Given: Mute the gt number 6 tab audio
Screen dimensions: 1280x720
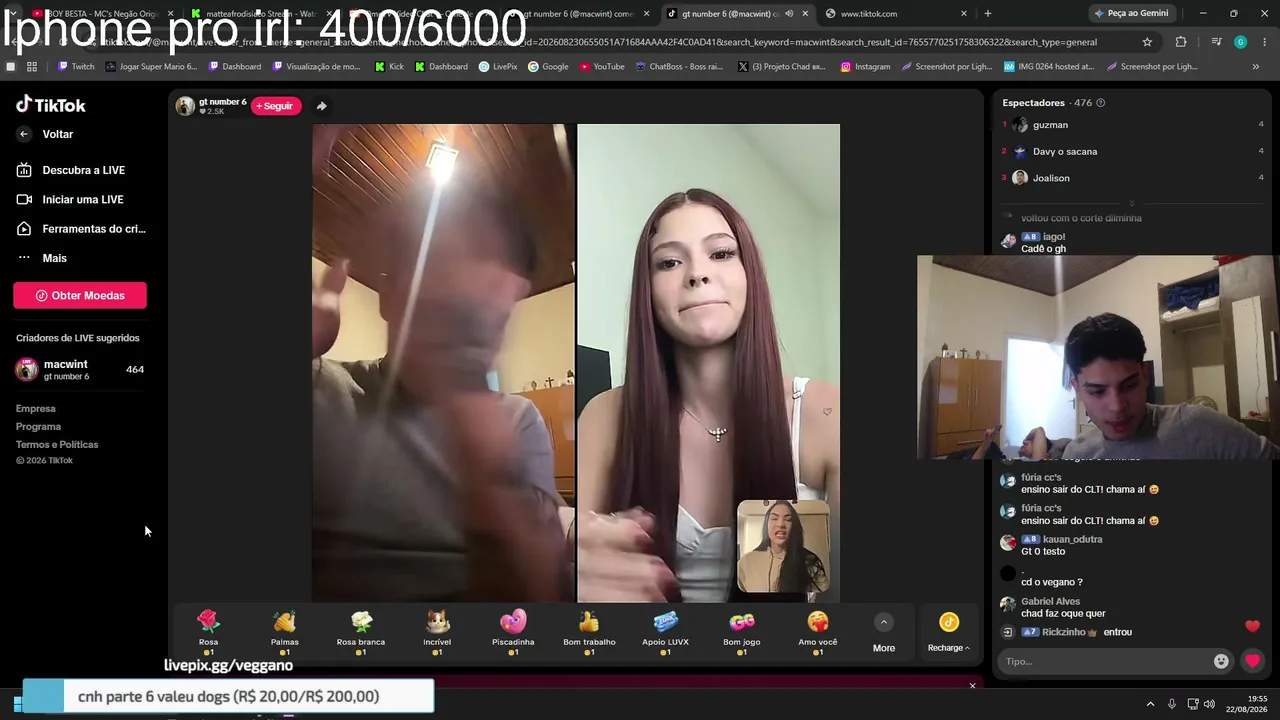Looking at the screenshot, I should click(x=789, y=14).
